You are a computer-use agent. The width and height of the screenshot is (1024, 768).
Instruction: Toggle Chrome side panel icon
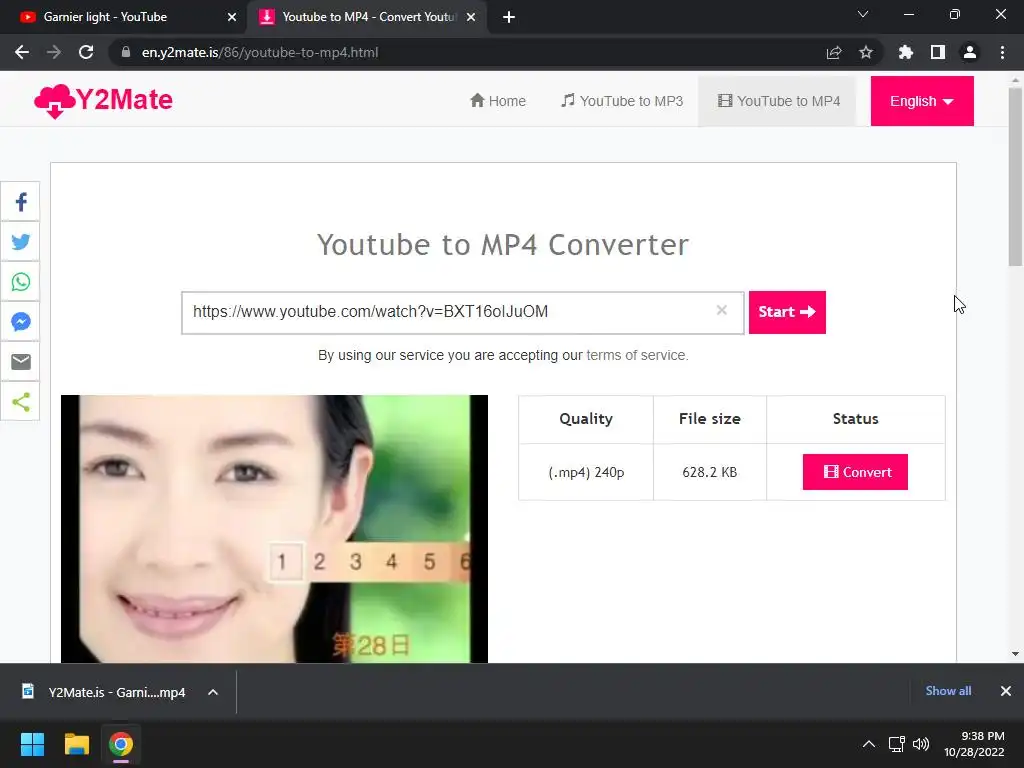tap(937, 52)
